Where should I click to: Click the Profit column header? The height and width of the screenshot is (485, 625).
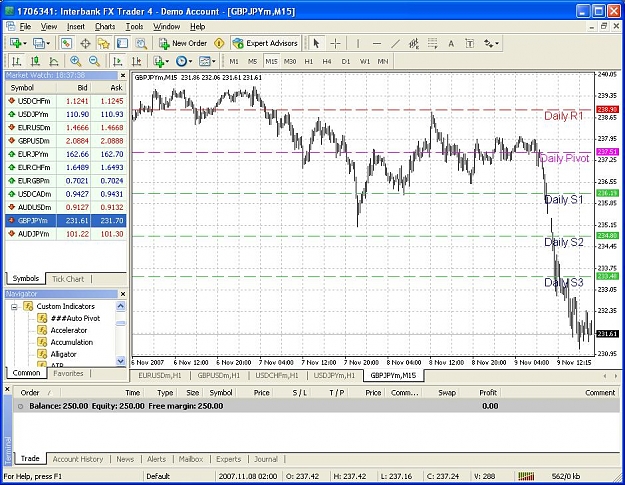tap(488, 393)
